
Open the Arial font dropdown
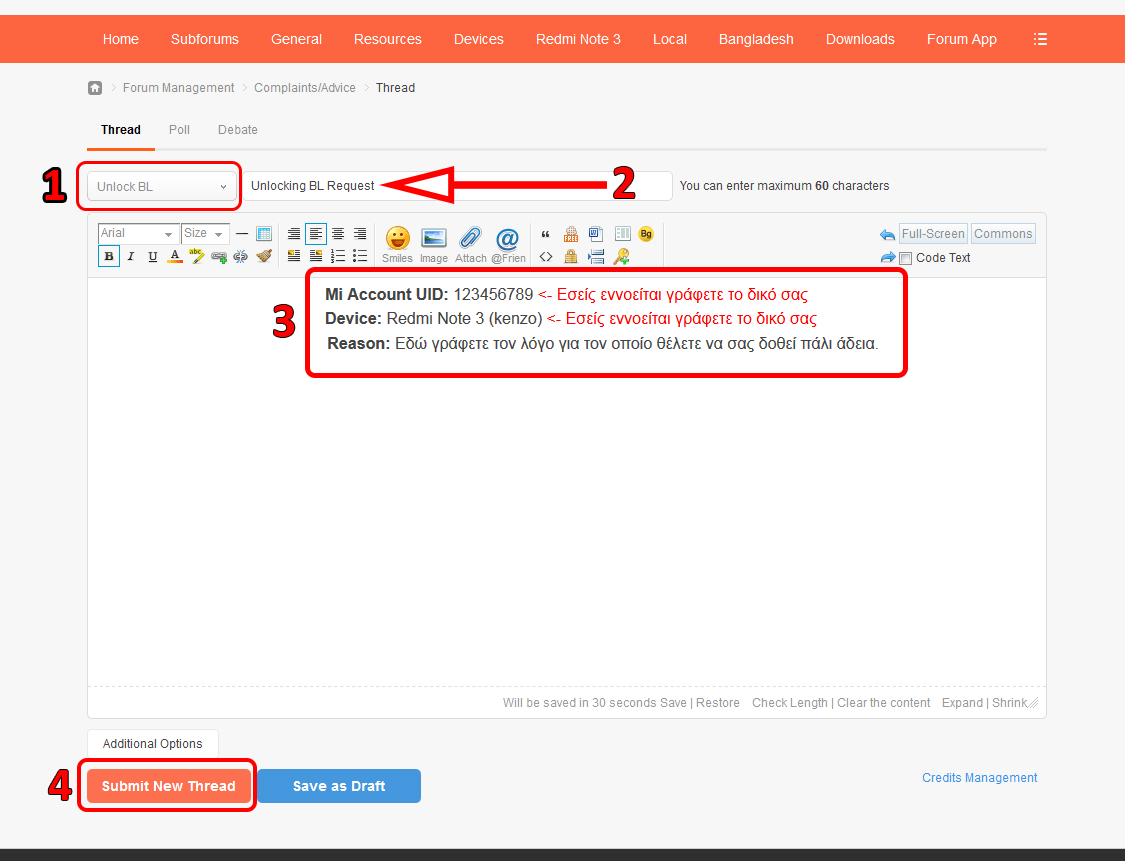[x=138, y=234]
